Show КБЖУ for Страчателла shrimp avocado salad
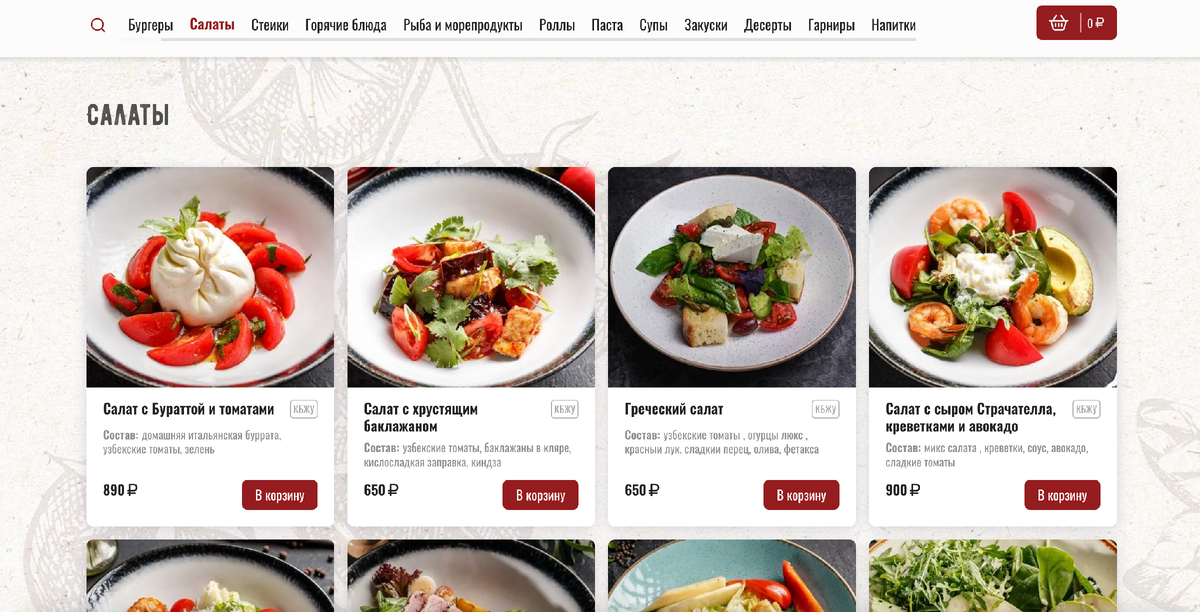 pos(1086,409)
